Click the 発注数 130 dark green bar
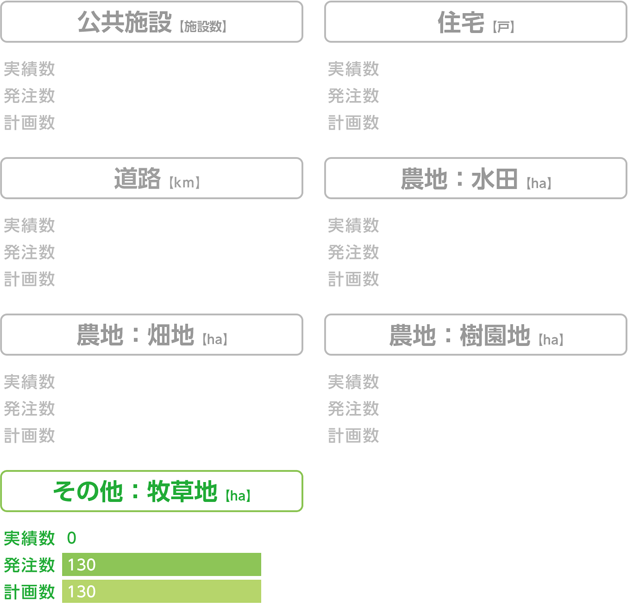This screenshot has width=628, height=605. point(161,565)
